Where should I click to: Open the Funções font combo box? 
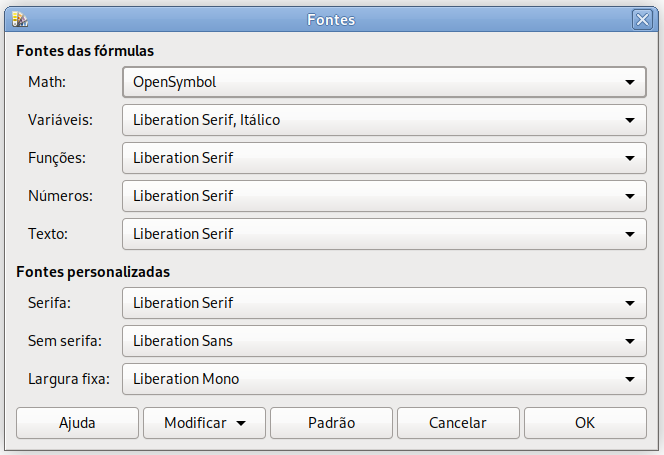(x=384, y=158)
